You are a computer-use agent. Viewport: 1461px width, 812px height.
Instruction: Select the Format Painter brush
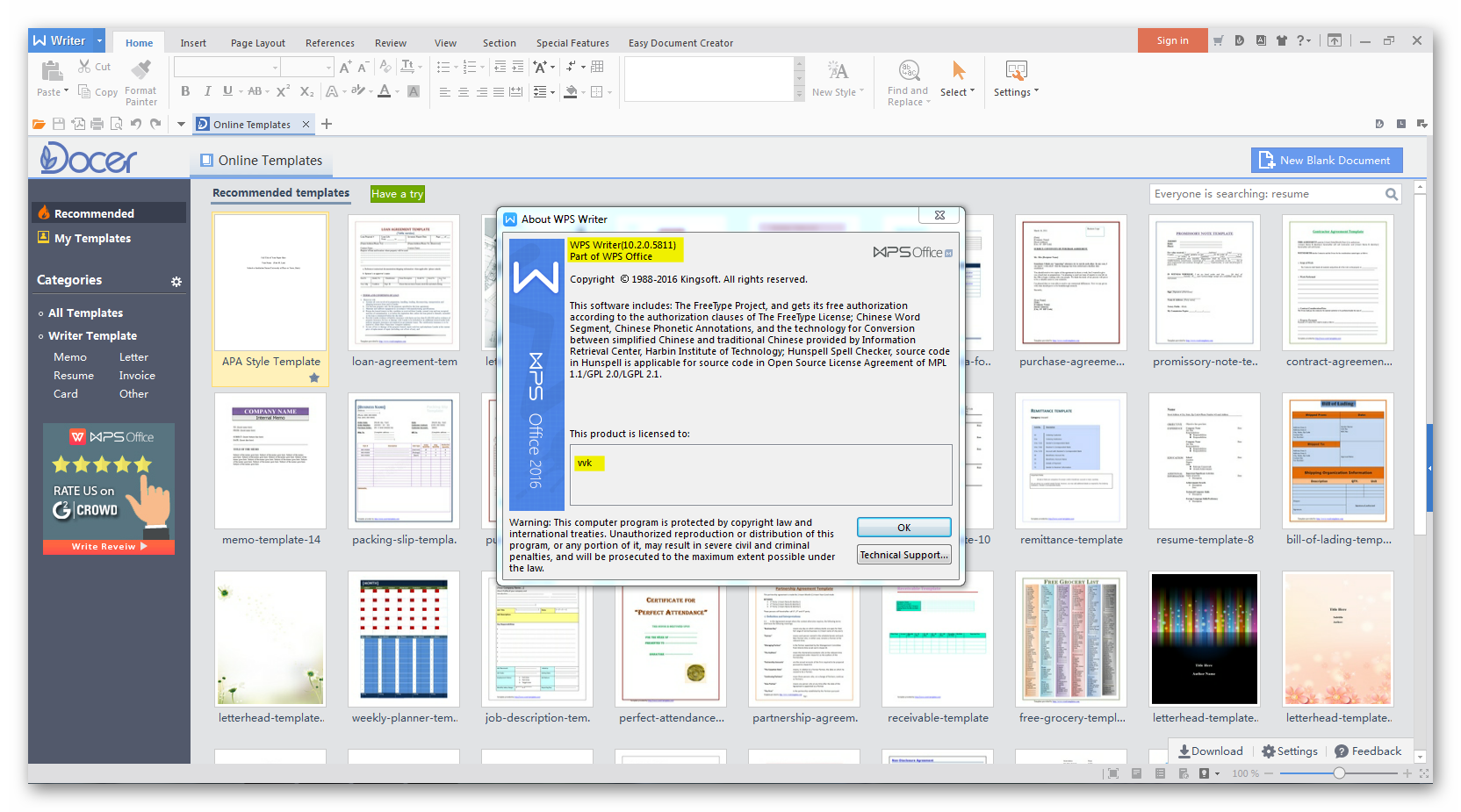coord(140,70)
